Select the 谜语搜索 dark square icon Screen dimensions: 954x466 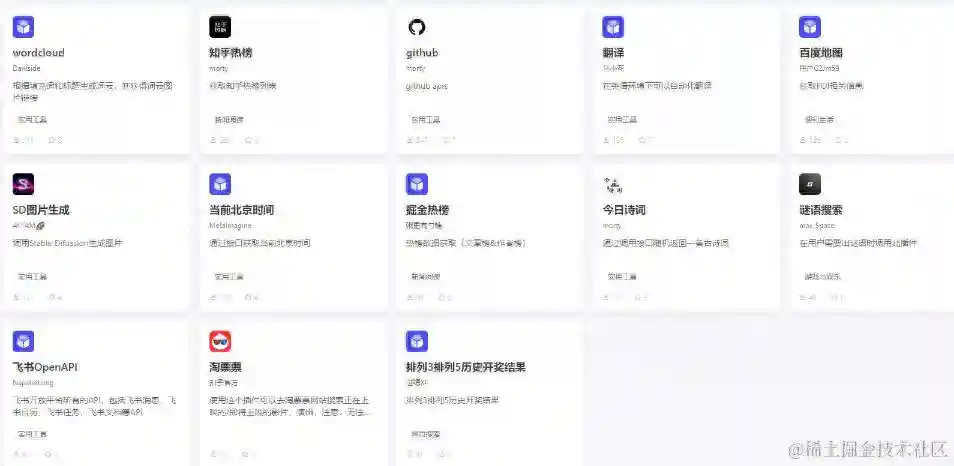810,184
